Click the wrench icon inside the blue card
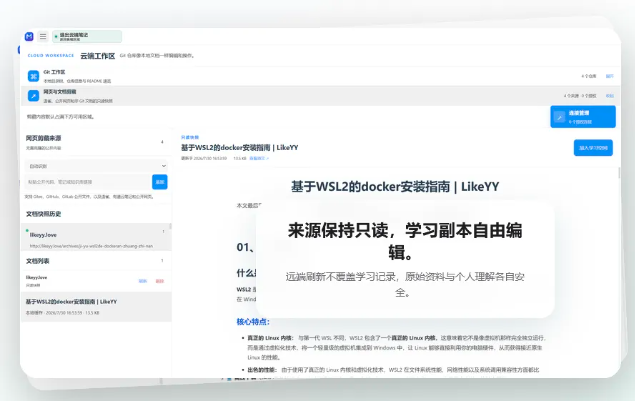Image resolution: width=635 pixels, height=401 pixels. click(x=560, y=117)
